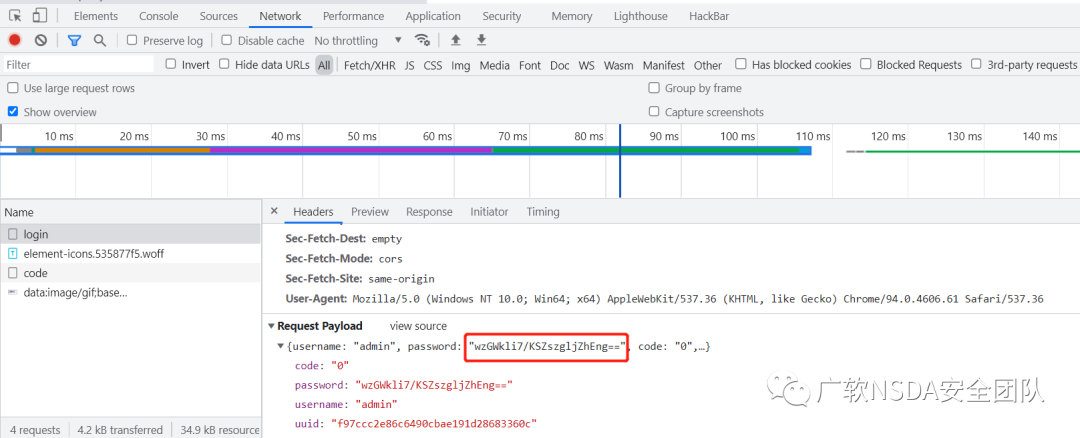The image size is (1080, 438).
Task: Open the Memory tab
Action: click(x=571, y=16)
